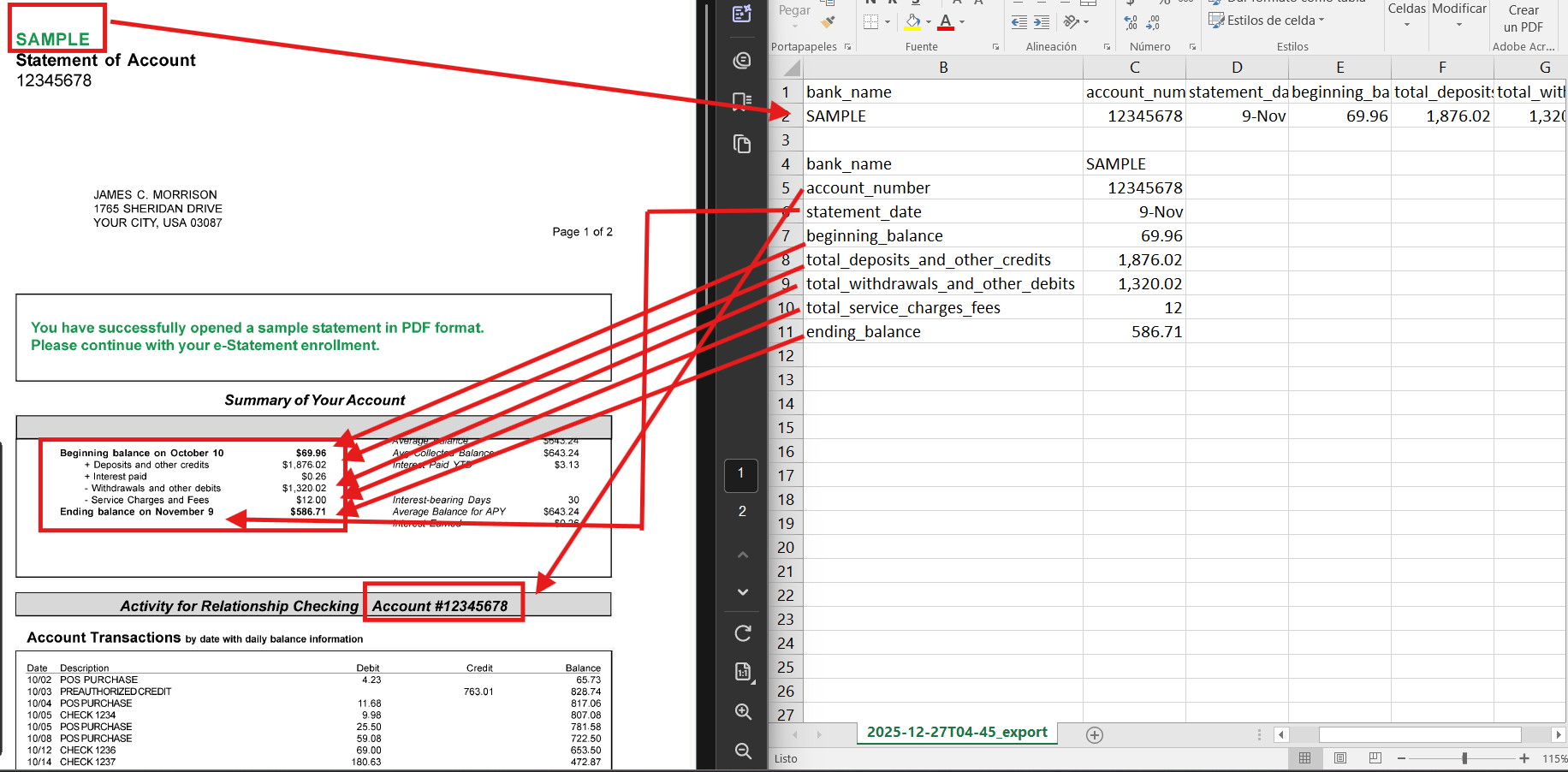
Task: Enable Page Break Preview view
Action: 1375,758
